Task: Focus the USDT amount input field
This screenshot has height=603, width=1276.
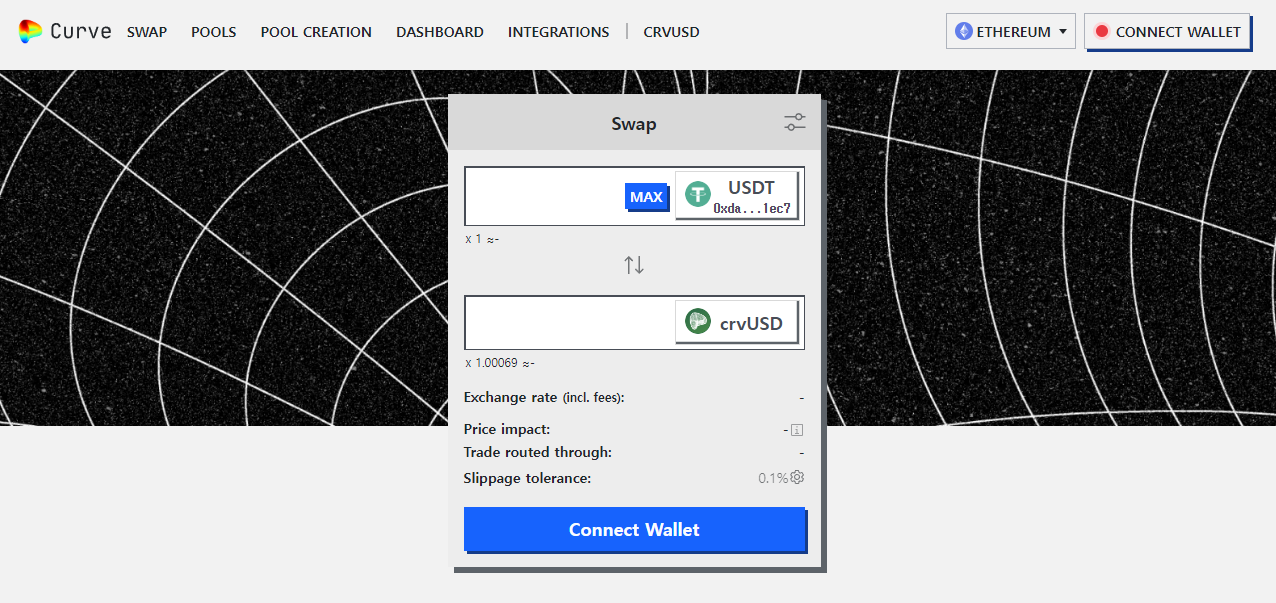Action: click(545, 196)
